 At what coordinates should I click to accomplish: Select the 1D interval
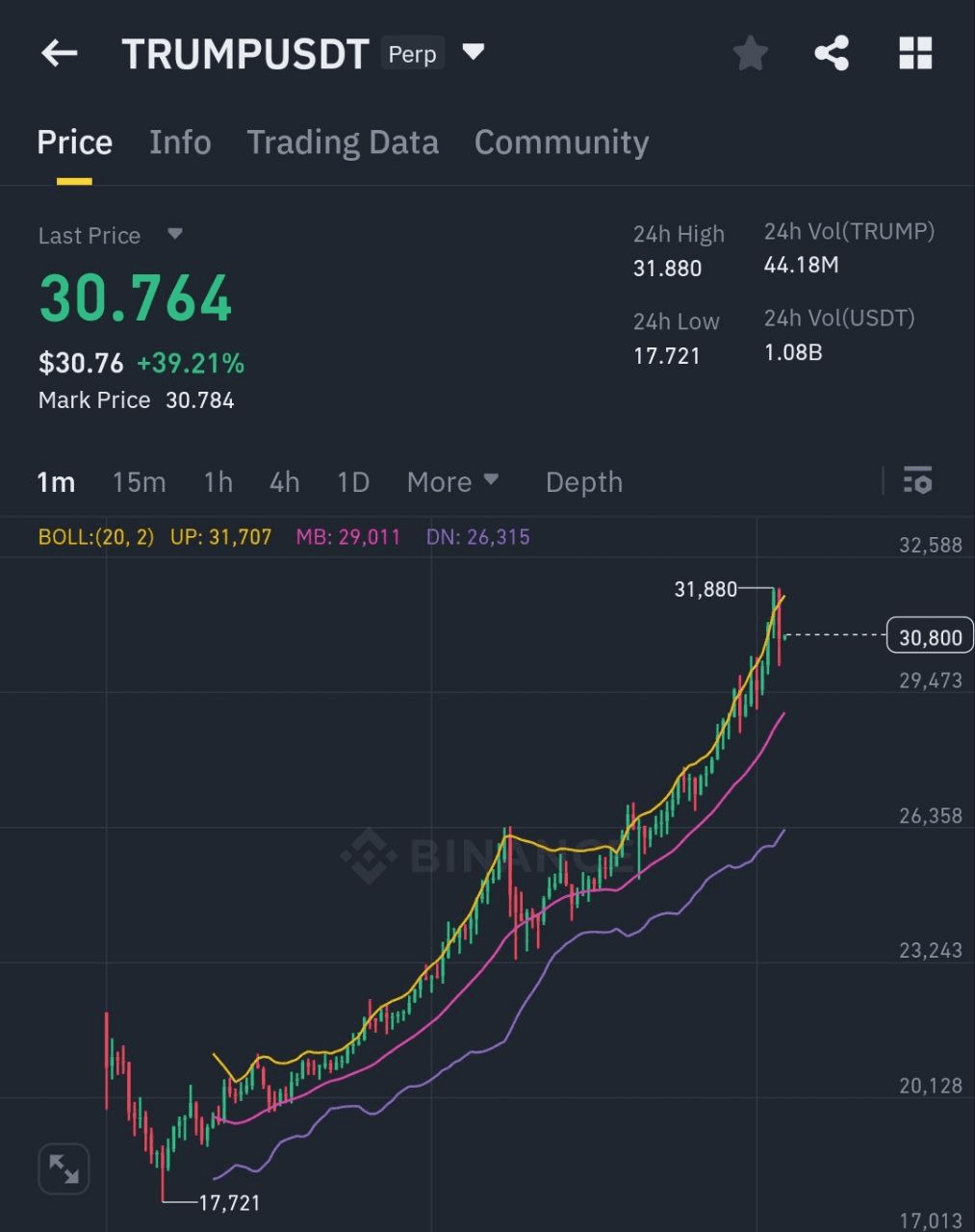click(x=353, y=481)
